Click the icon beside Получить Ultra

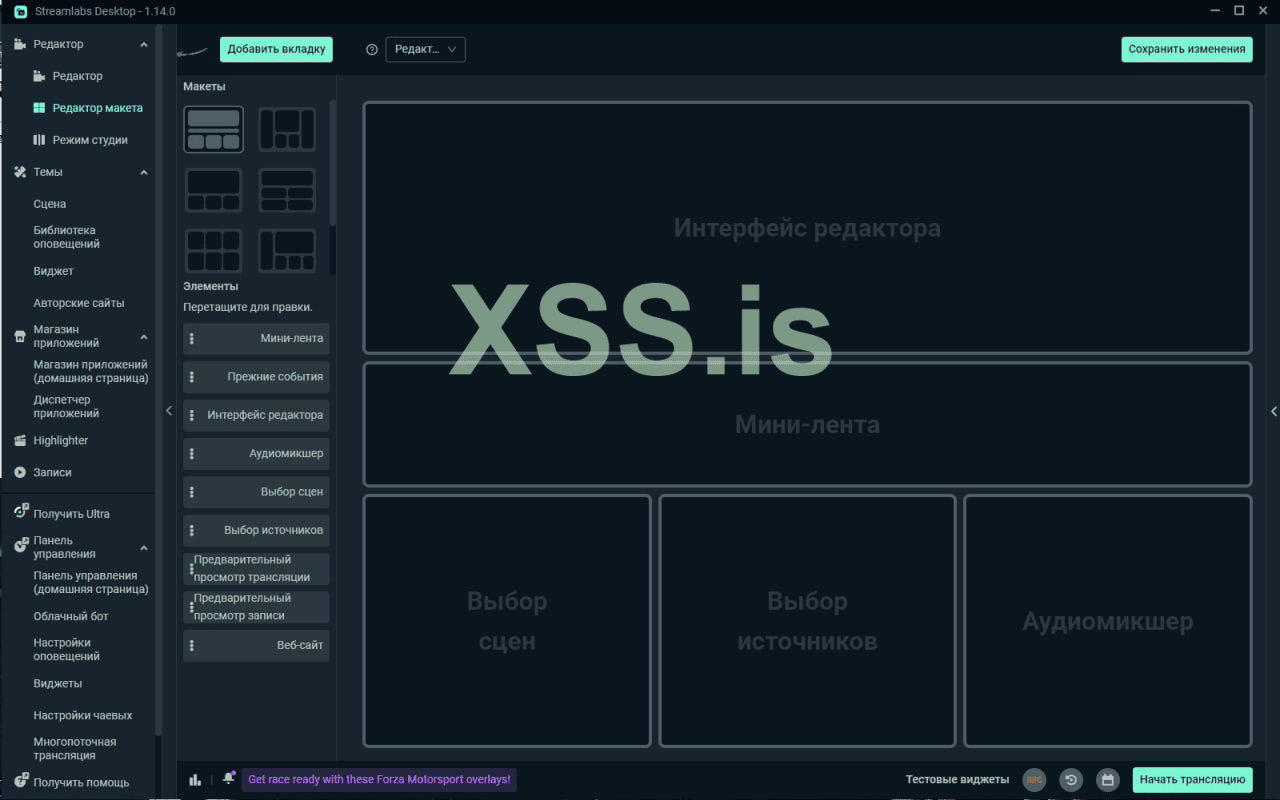(x=20, y=512)
